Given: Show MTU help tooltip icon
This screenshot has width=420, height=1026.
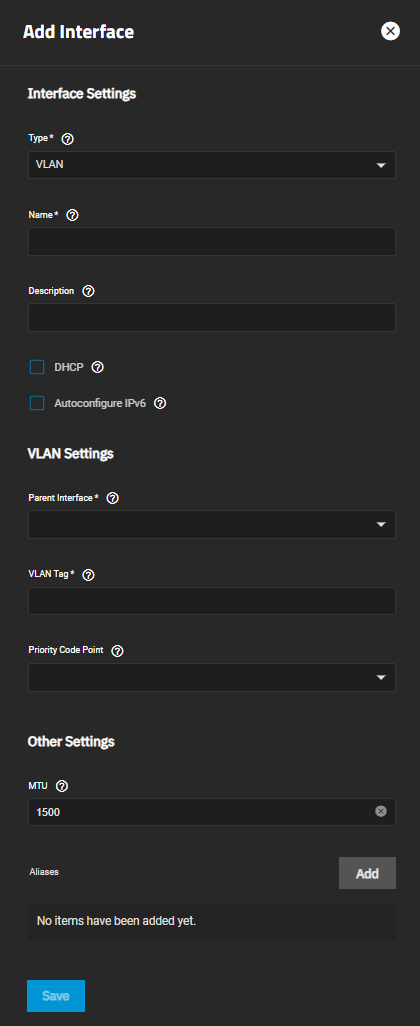Looking at the screenshot, I should point(62,785).
